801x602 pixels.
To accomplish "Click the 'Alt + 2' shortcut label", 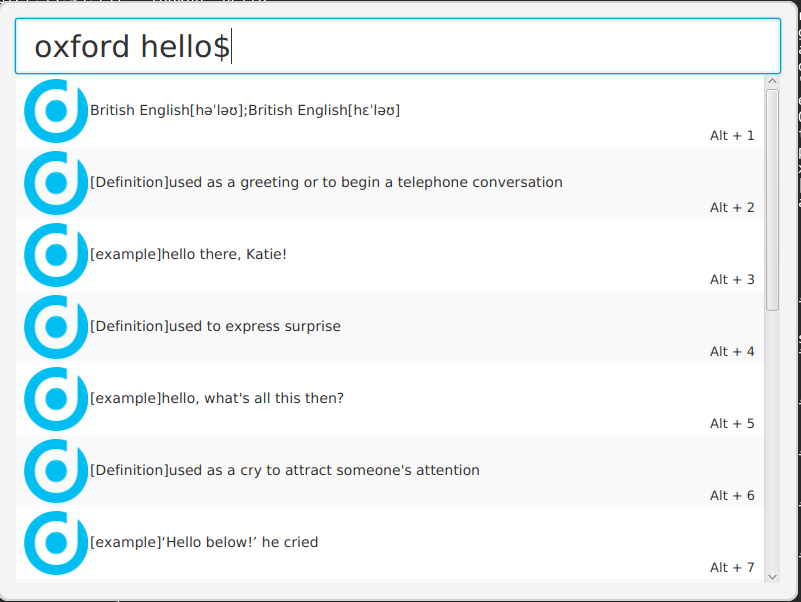I will click(732, 207).
